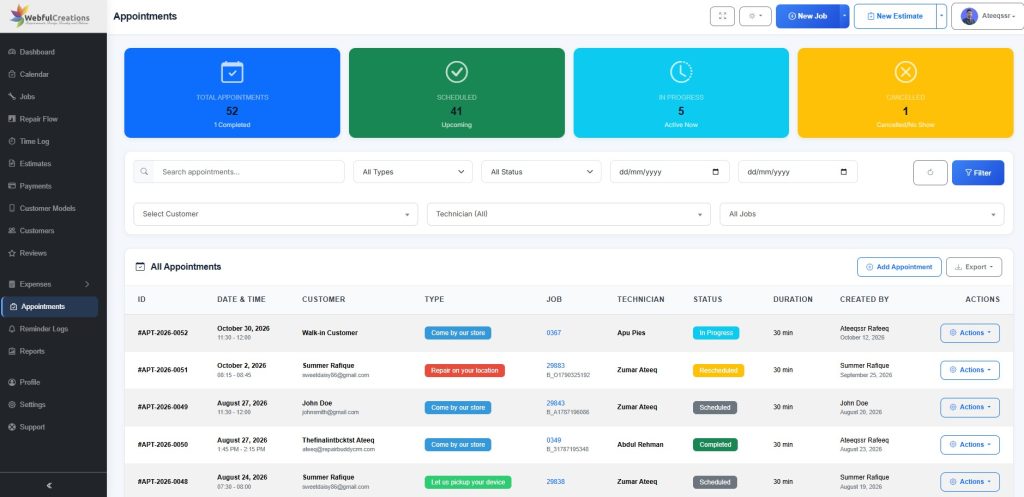The height and width of the screenshot is (497, 1024).
Task: Open job link 29838
Action: [x=556, y=482]
